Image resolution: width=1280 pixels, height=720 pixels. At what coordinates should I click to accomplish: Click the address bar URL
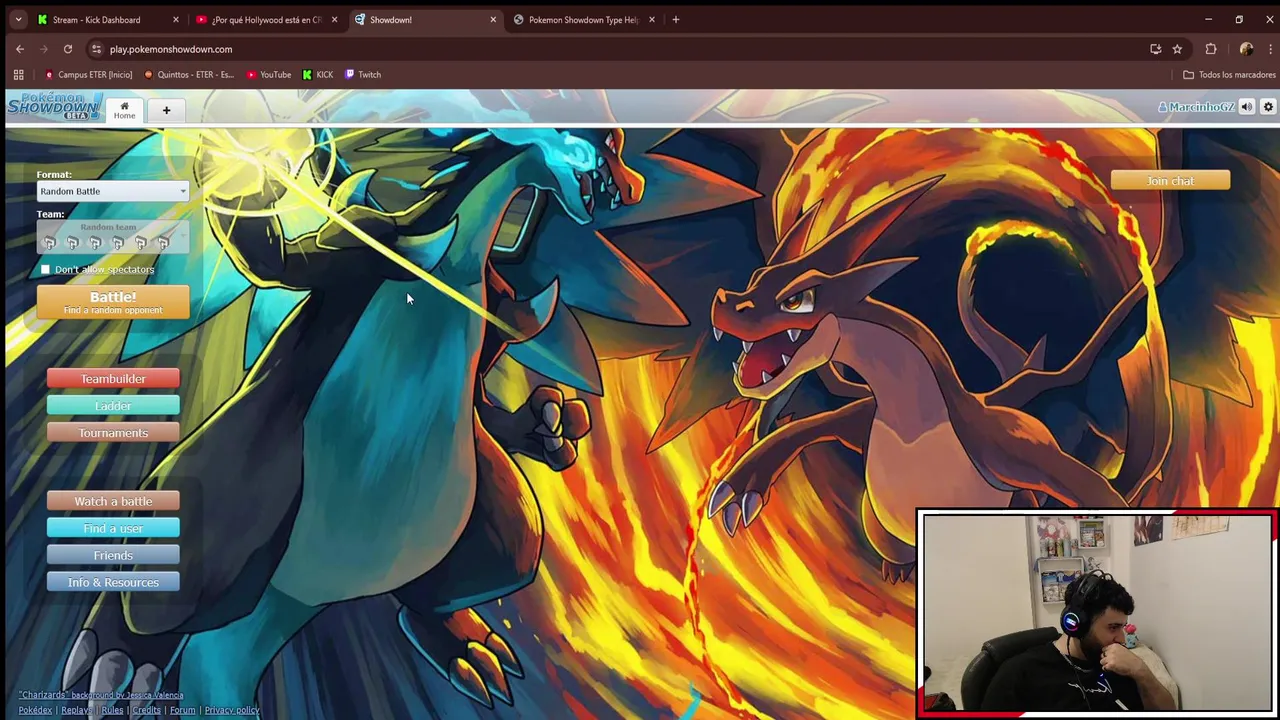[x=171, y=49]
